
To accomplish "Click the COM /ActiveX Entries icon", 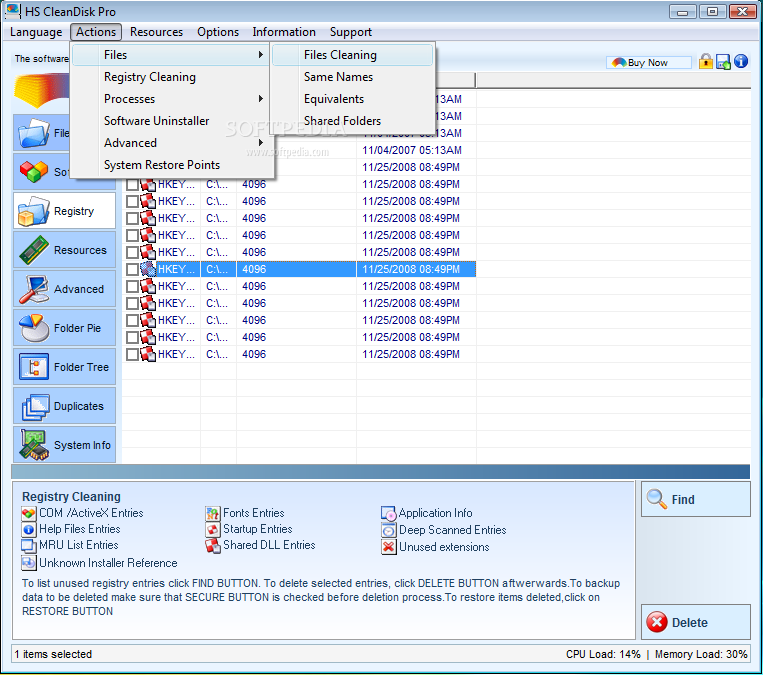I will pyautogui.click(x=29, y=513).
